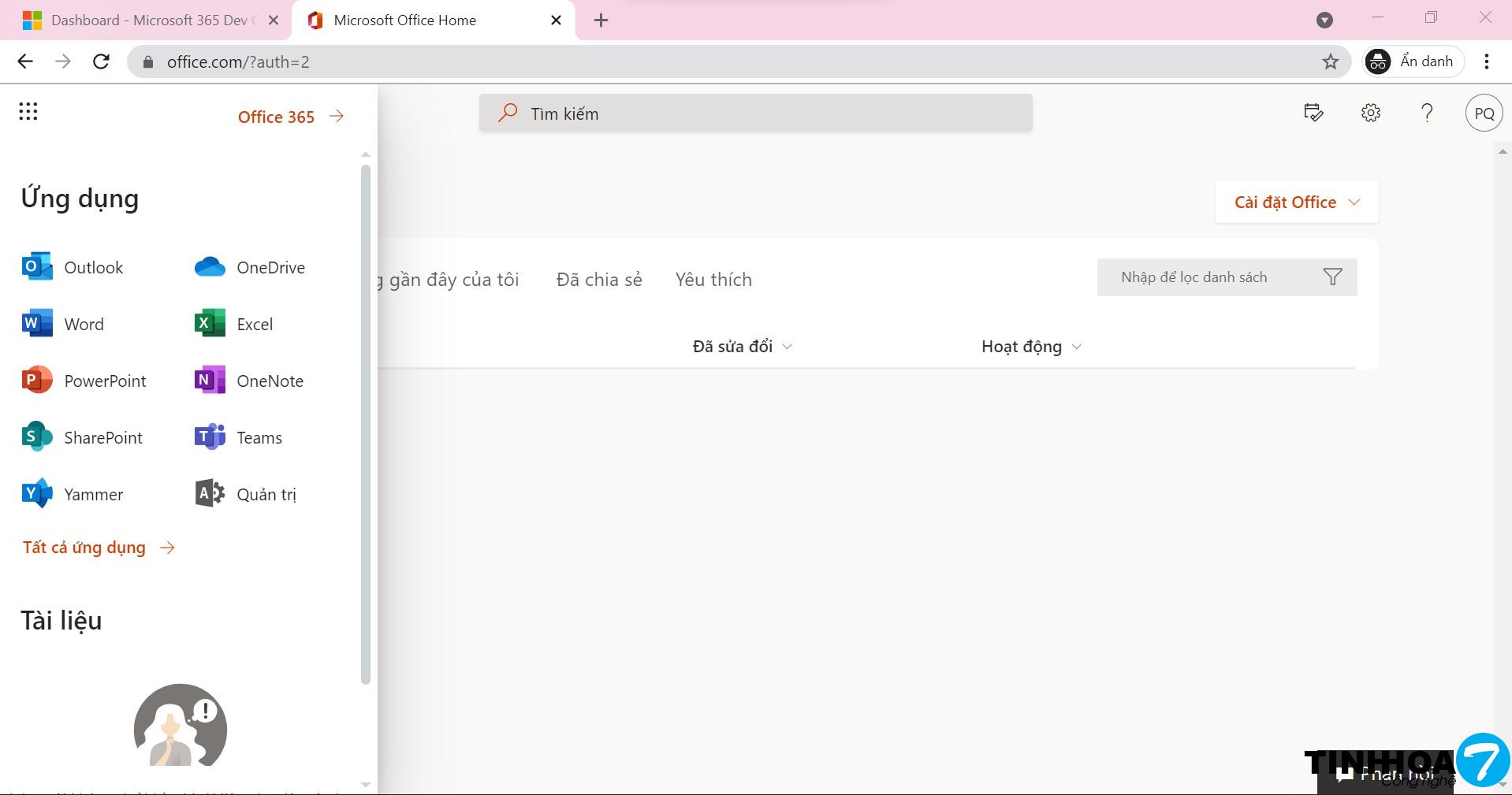1512x795 pixels.
Task: Open the Excel app
Action: pyautogui.click(x=233, y=324)
